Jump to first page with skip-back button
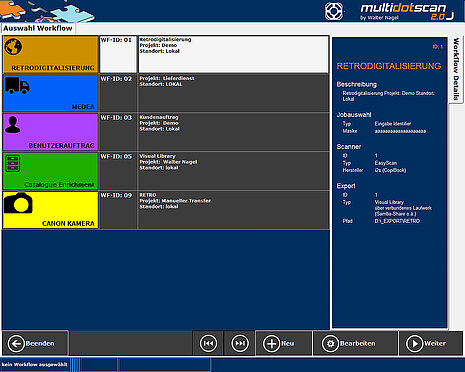The image size is (465, 372). (208, 343)
